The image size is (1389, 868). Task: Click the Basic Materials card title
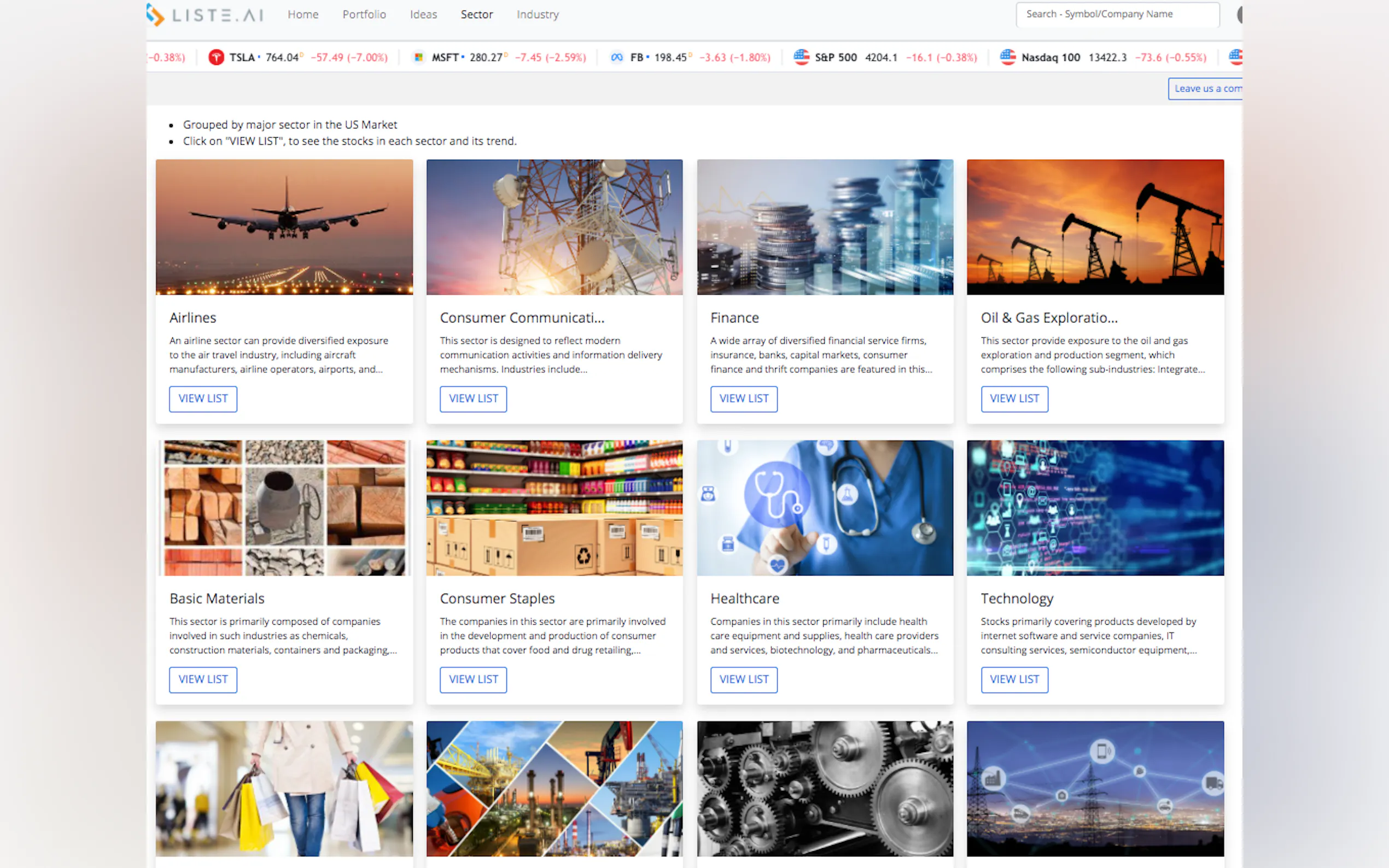tap(217, 598)
